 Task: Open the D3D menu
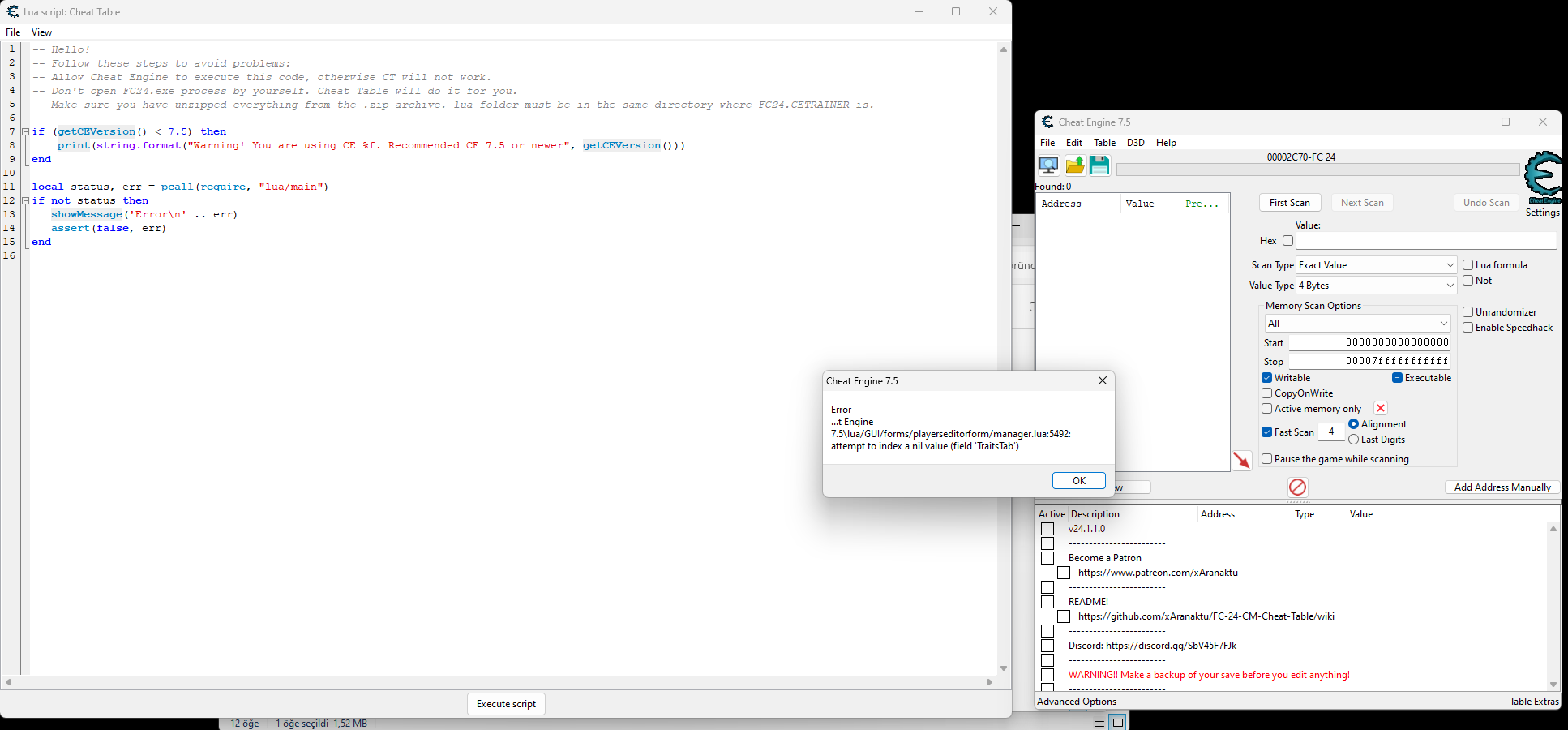tap(1135, 143)
